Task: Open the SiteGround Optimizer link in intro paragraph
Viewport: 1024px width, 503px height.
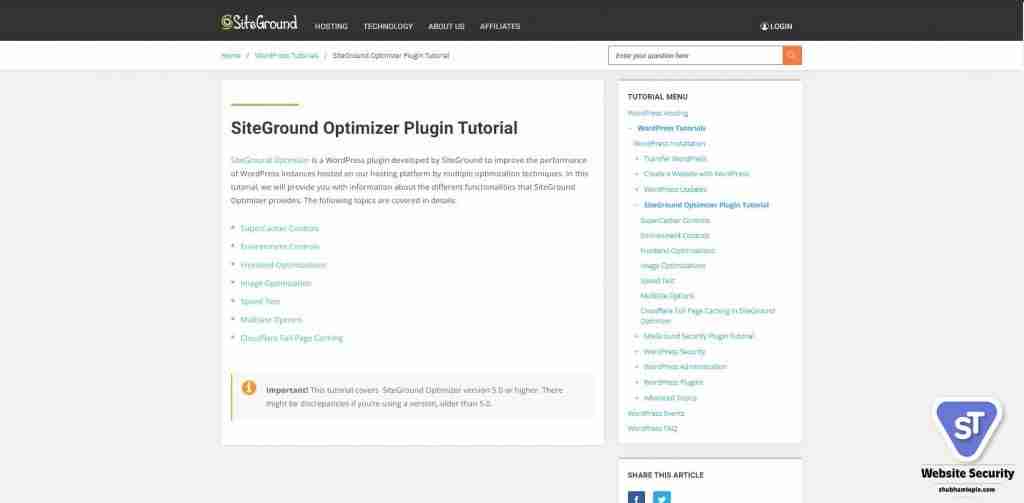Action: point(270,160)
